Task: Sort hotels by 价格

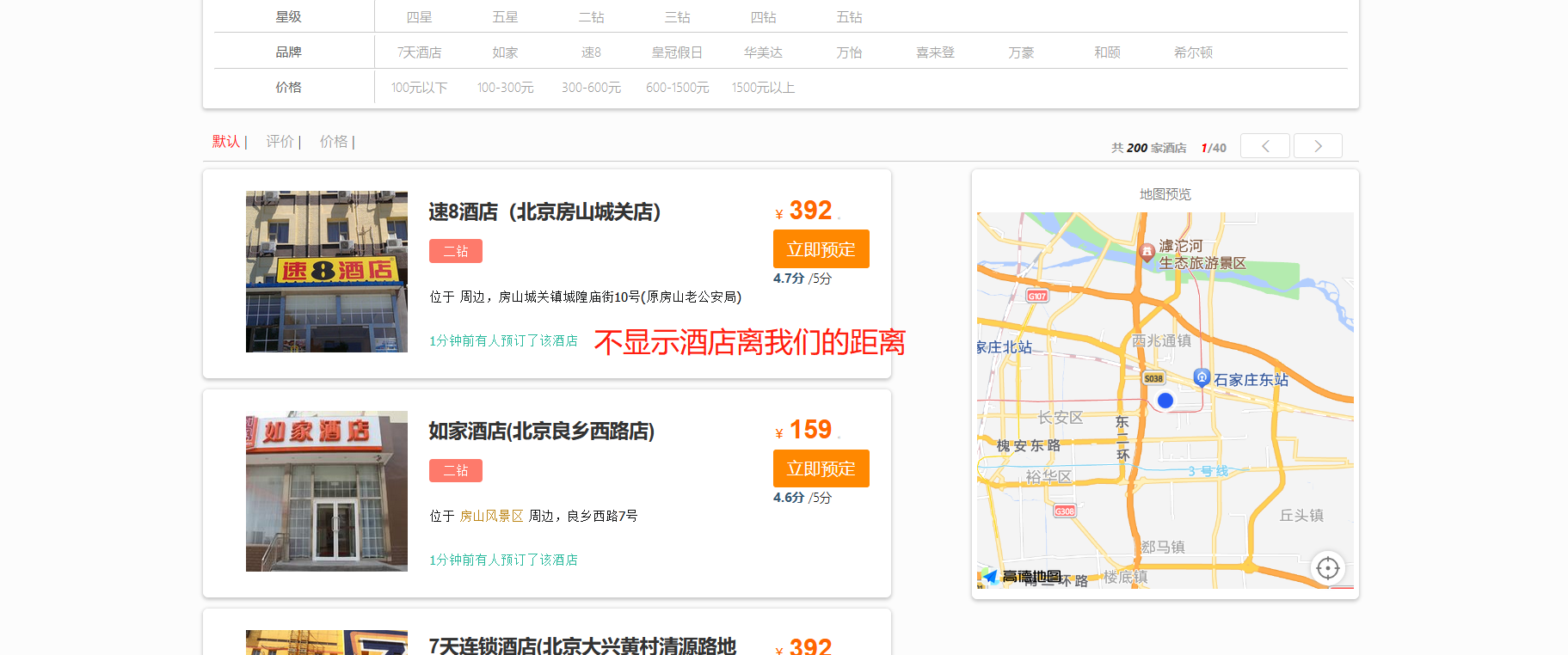Action: point(334,142)
